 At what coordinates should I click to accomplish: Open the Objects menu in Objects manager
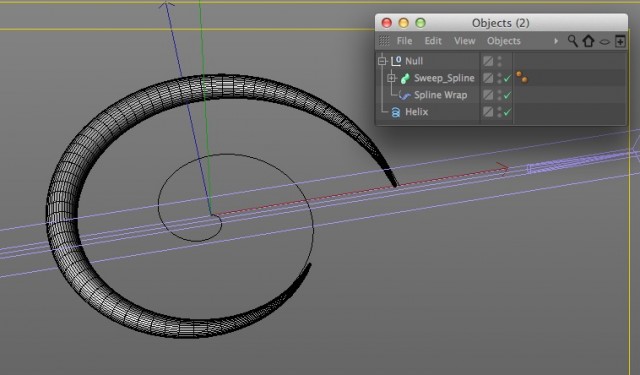pos(504,41)
